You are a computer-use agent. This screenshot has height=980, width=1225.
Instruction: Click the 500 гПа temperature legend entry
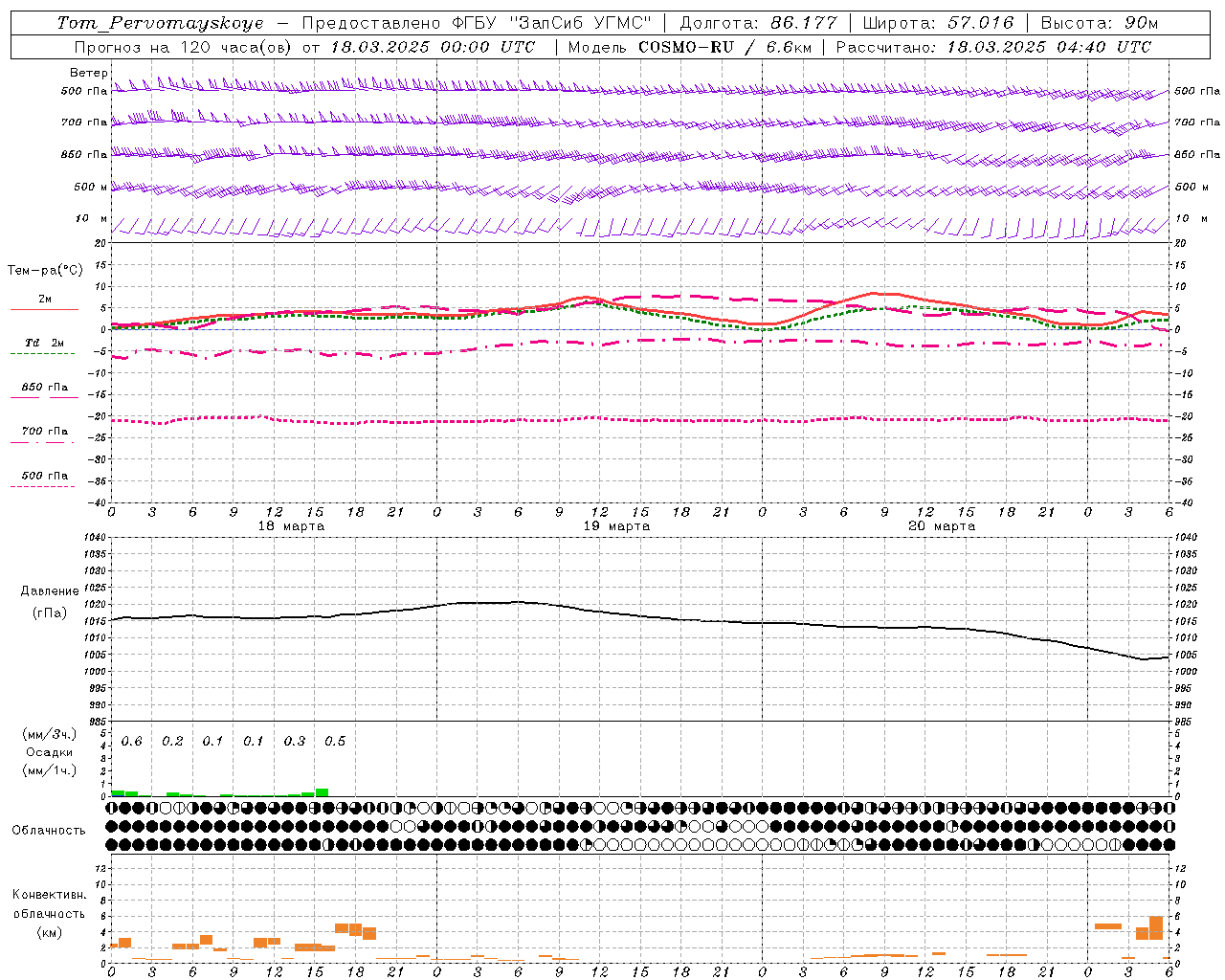point(45,476)
